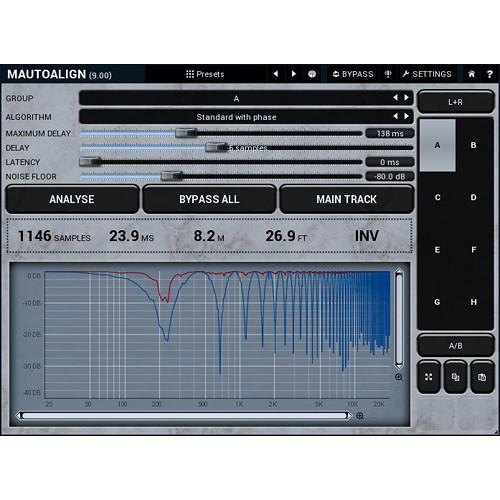
Task: Click the LATENCY slider handle
Action: click(90, 162)
